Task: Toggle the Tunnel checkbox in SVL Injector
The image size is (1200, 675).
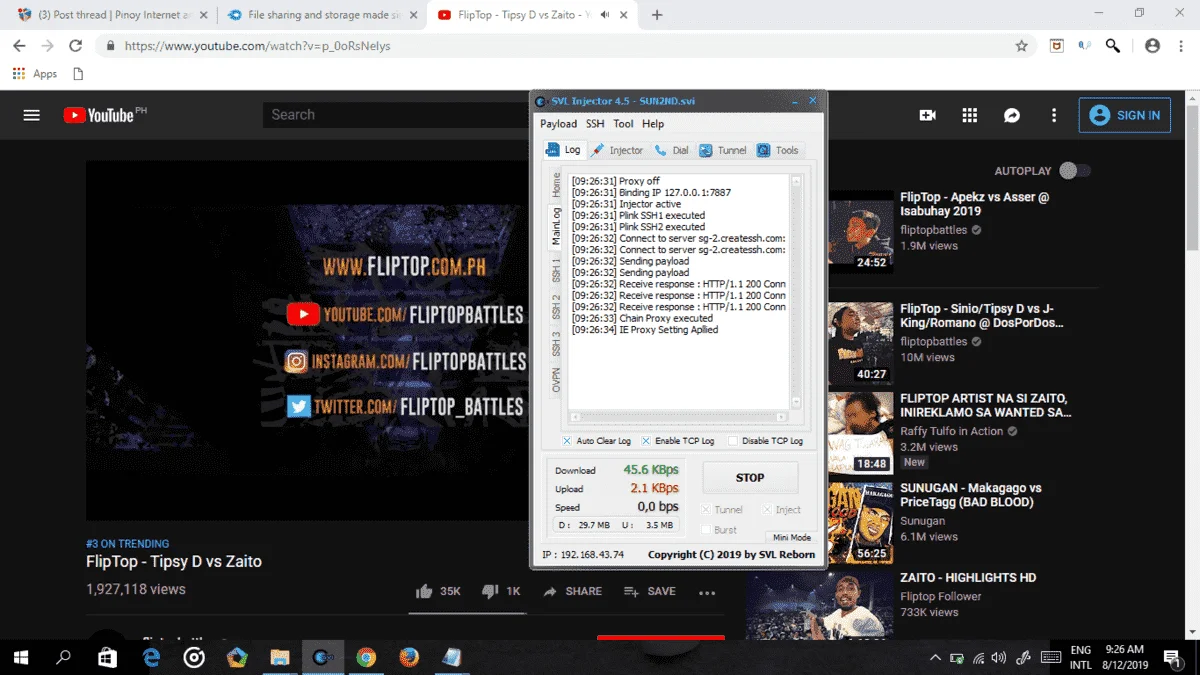Action: point(722,510)
